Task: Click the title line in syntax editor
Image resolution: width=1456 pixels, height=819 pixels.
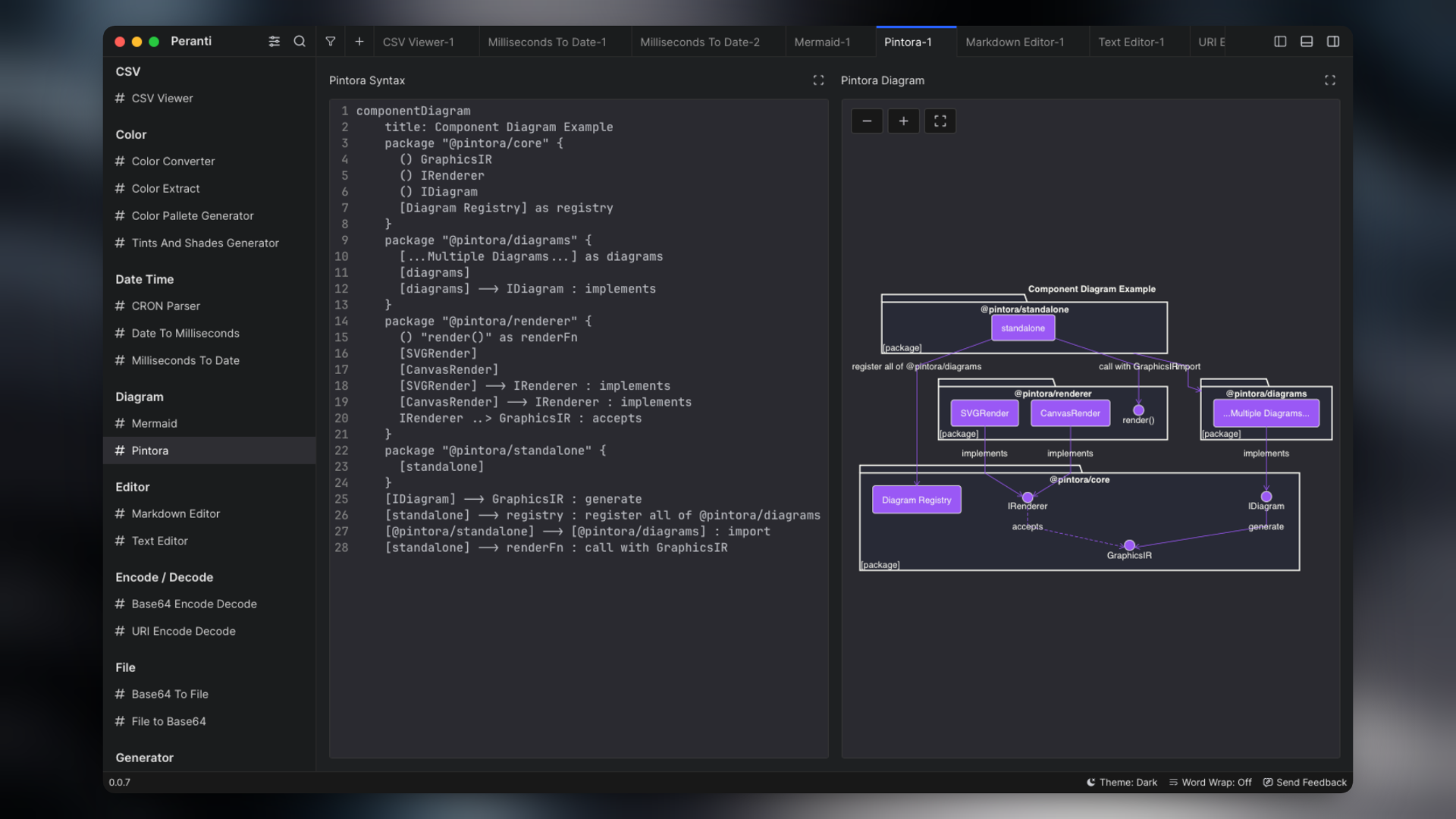Action: point(498,127)
